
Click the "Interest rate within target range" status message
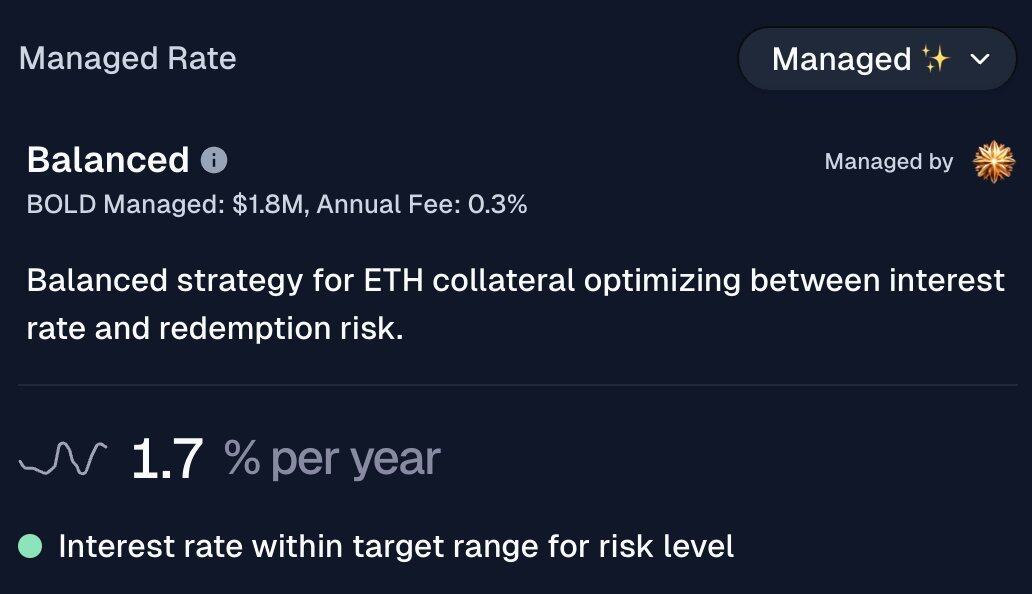(x=299, y=547)
